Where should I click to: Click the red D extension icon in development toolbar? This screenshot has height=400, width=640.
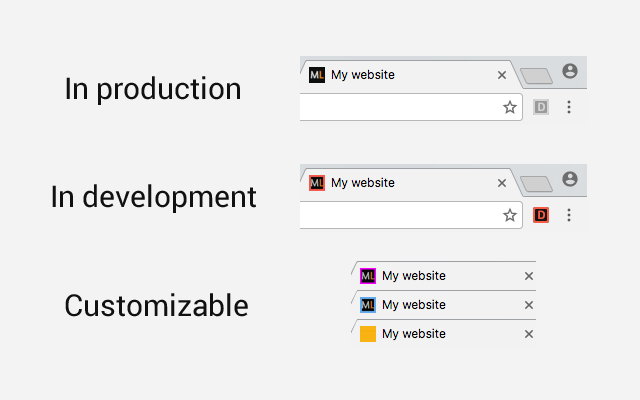(x=541, y=215)
